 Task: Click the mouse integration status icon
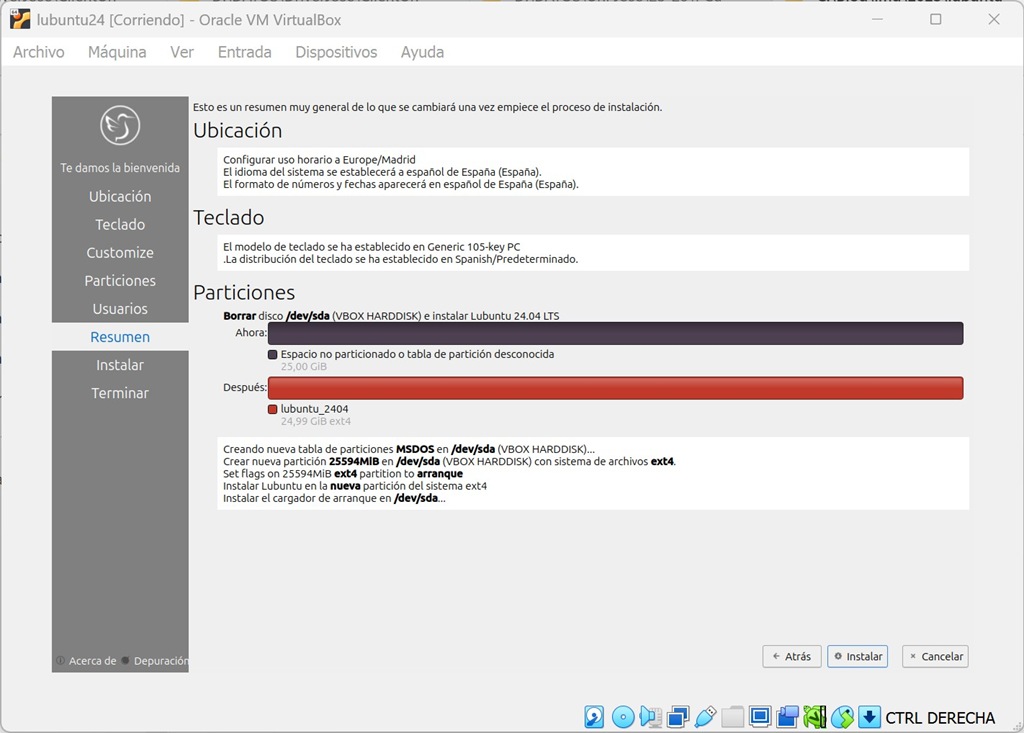(842, 717)
